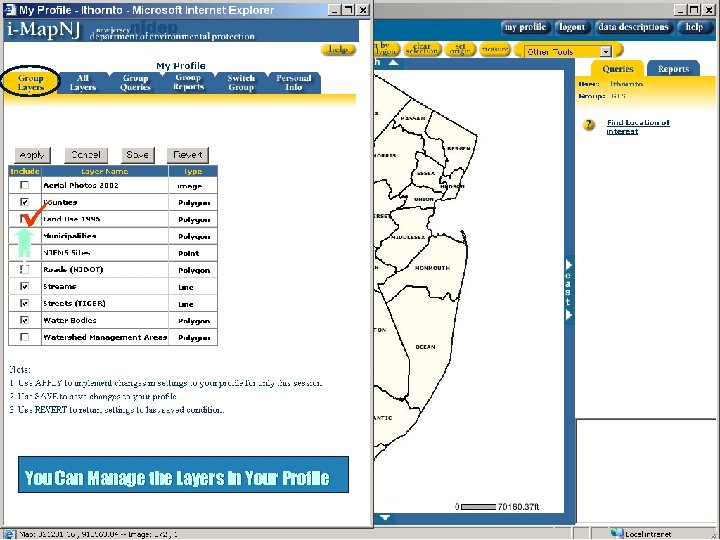Click the Include column header

coord(25,171)
